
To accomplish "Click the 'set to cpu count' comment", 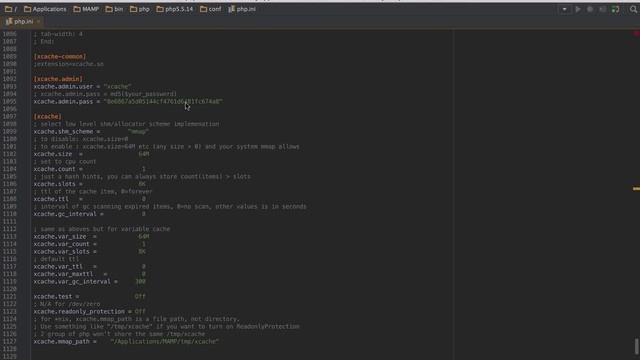I will click(65, 162).
